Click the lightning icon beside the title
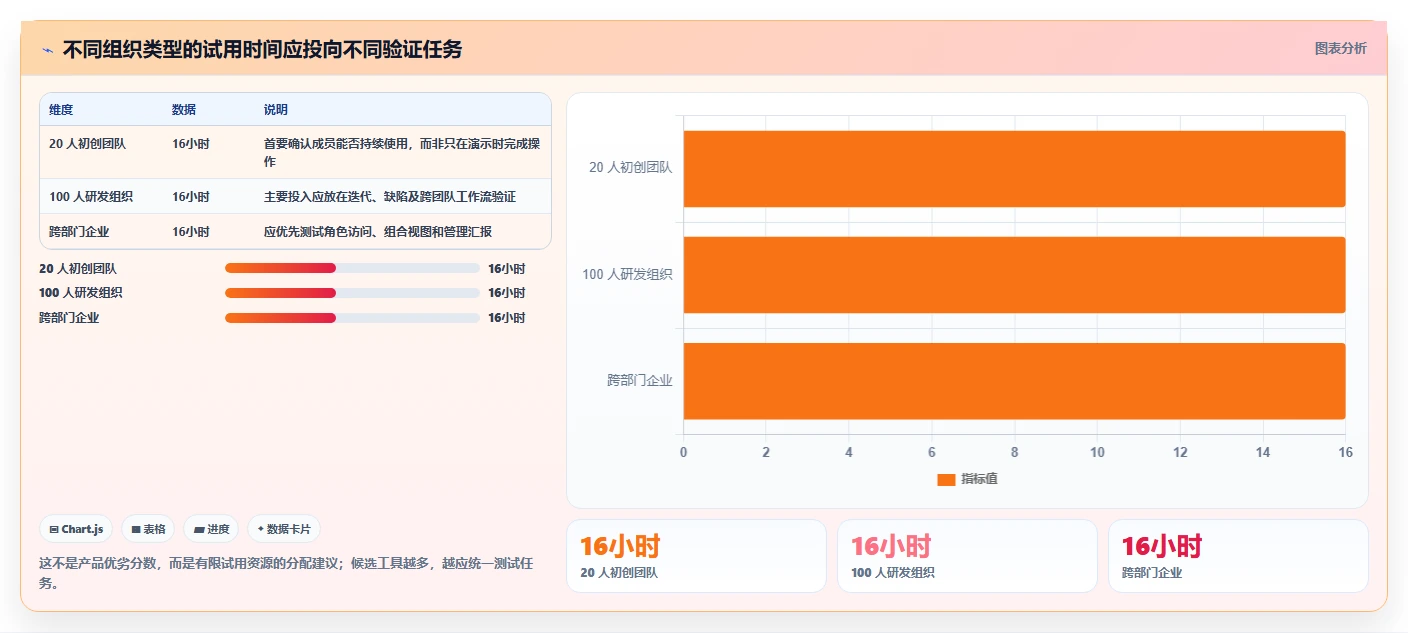The height and width of the screenshot is (633, 1408). coord(47,50)
